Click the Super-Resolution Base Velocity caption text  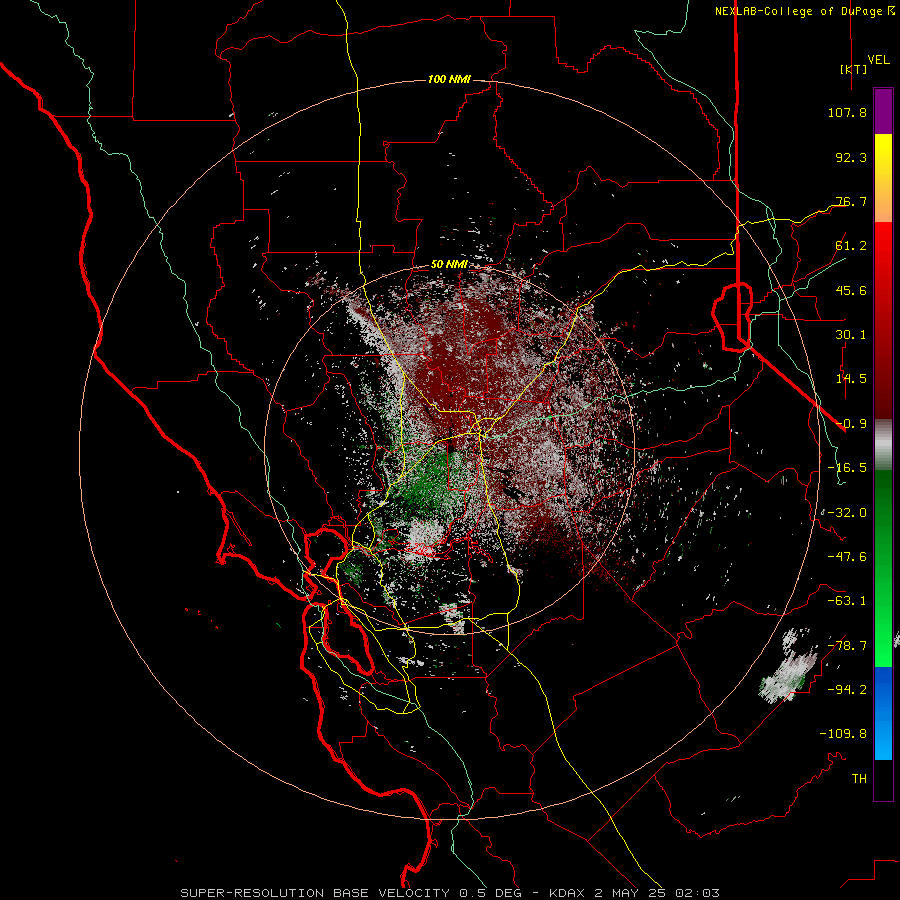[449, 893]
